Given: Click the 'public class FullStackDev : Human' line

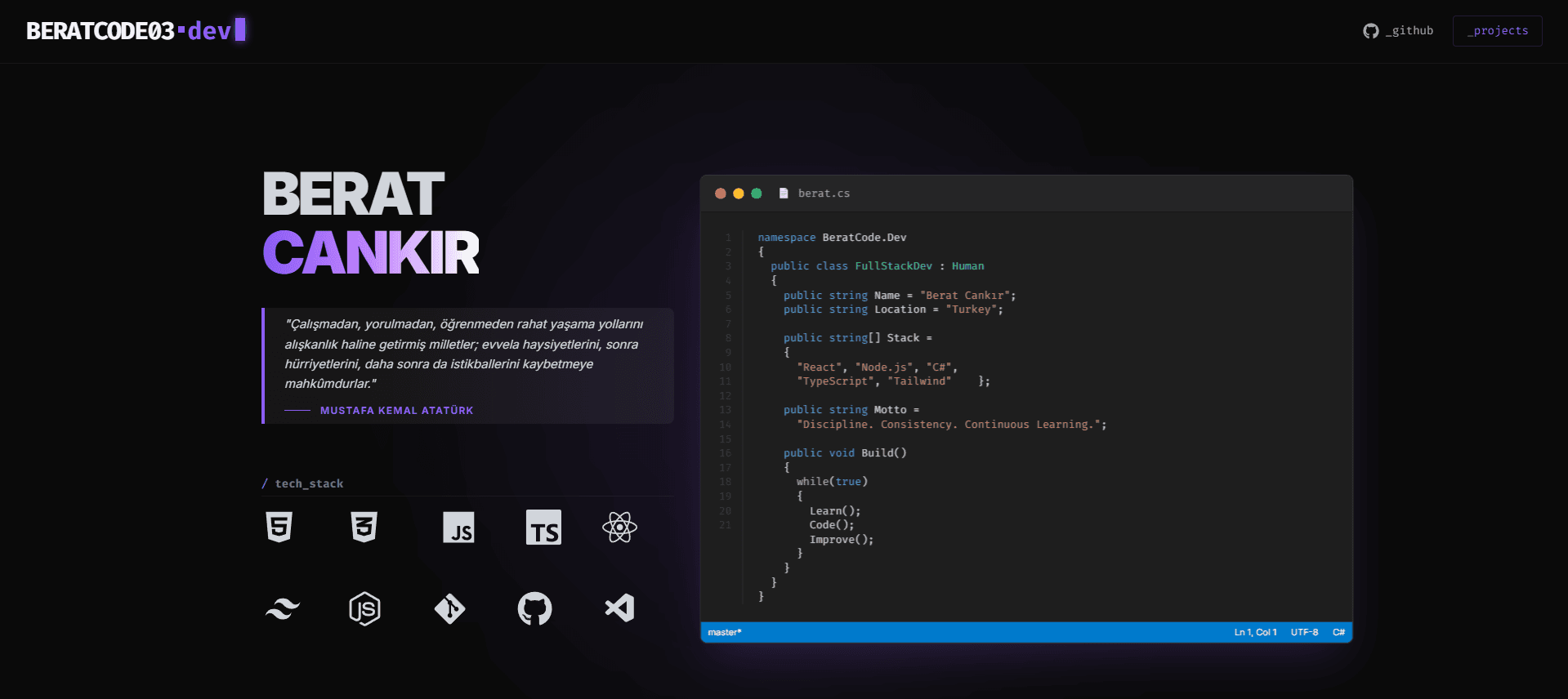Looking at the screenshot, I should pos(878,266).
